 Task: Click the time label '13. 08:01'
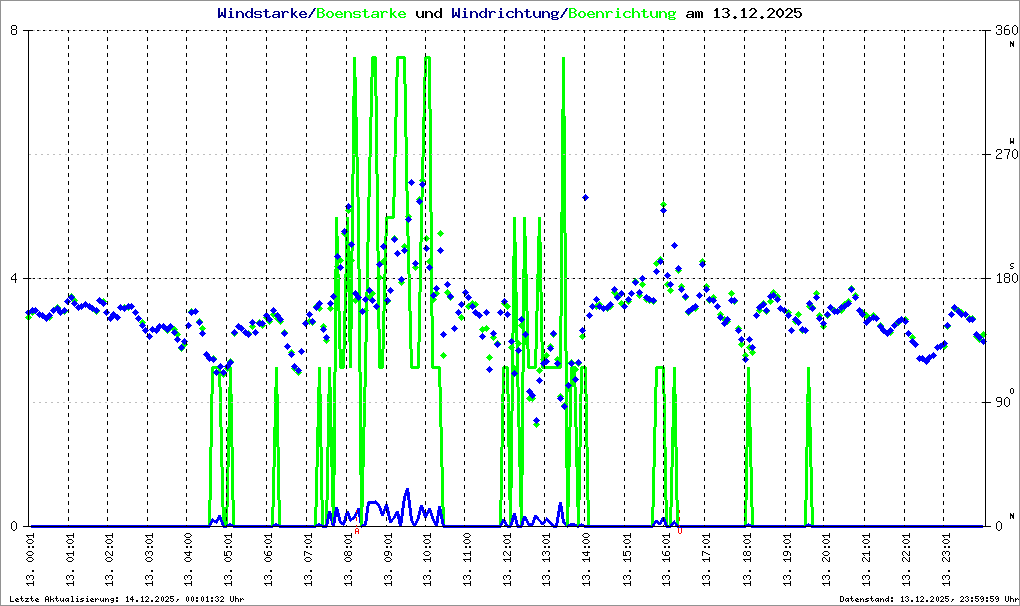point(348,559)
